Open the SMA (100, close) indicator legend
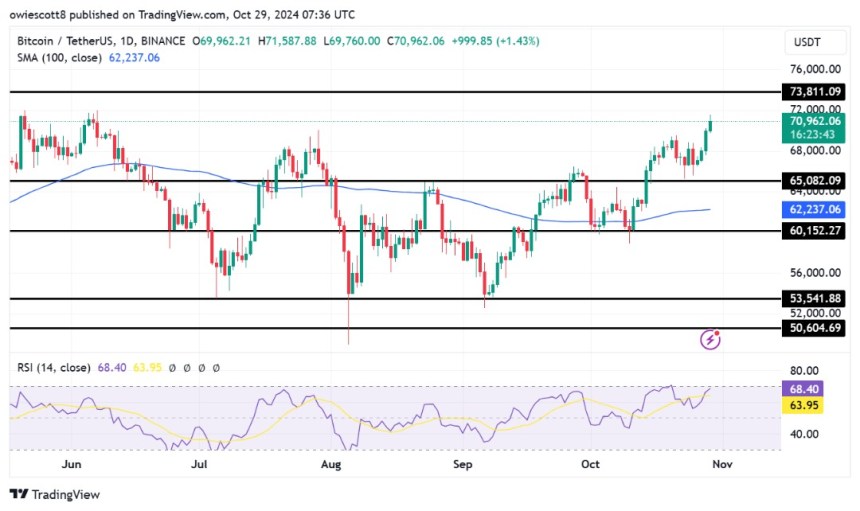 [x=59, y=58]
